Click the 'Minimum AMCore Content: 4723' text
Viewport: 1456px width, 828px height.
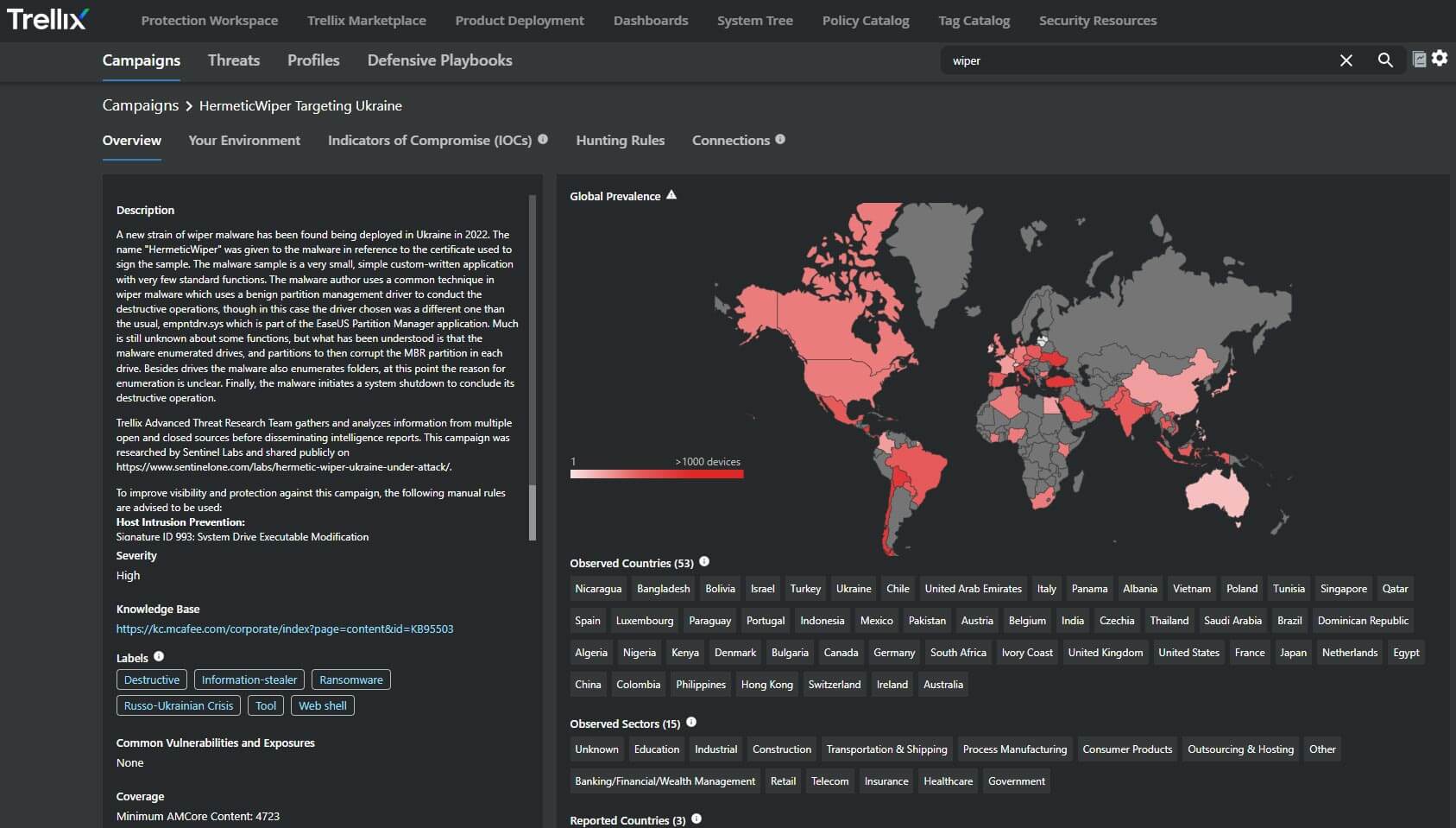pyautogui.click(x=198, y=816)
